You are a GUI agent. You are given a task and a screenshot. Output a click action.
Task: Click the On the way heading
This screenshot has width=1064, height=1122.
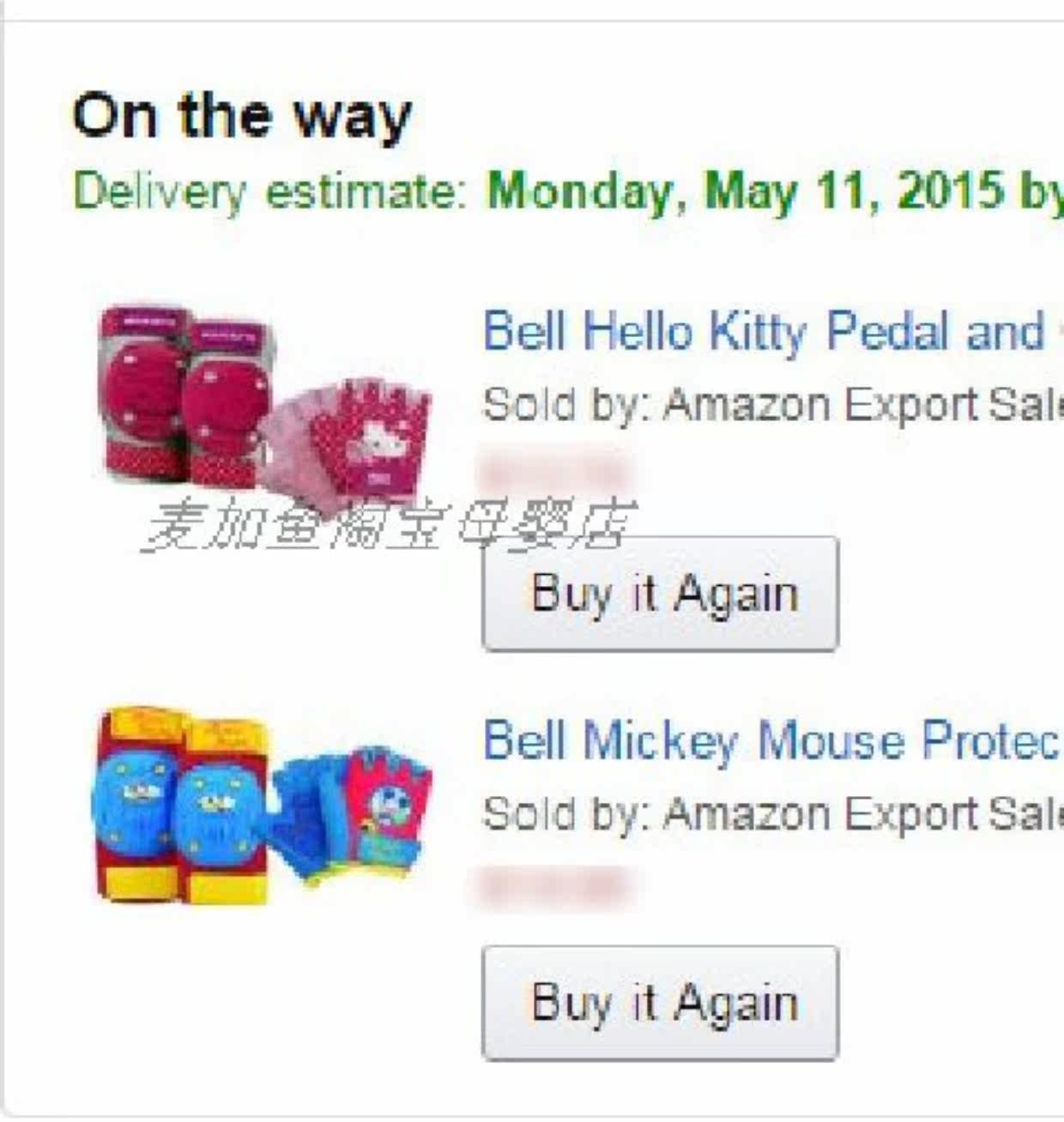242,116
